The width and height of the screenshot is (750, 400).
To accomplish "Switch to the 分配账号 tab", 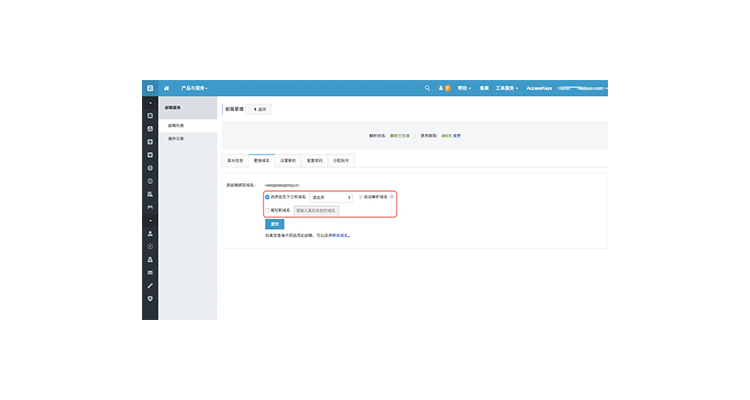I will [341, 161].
